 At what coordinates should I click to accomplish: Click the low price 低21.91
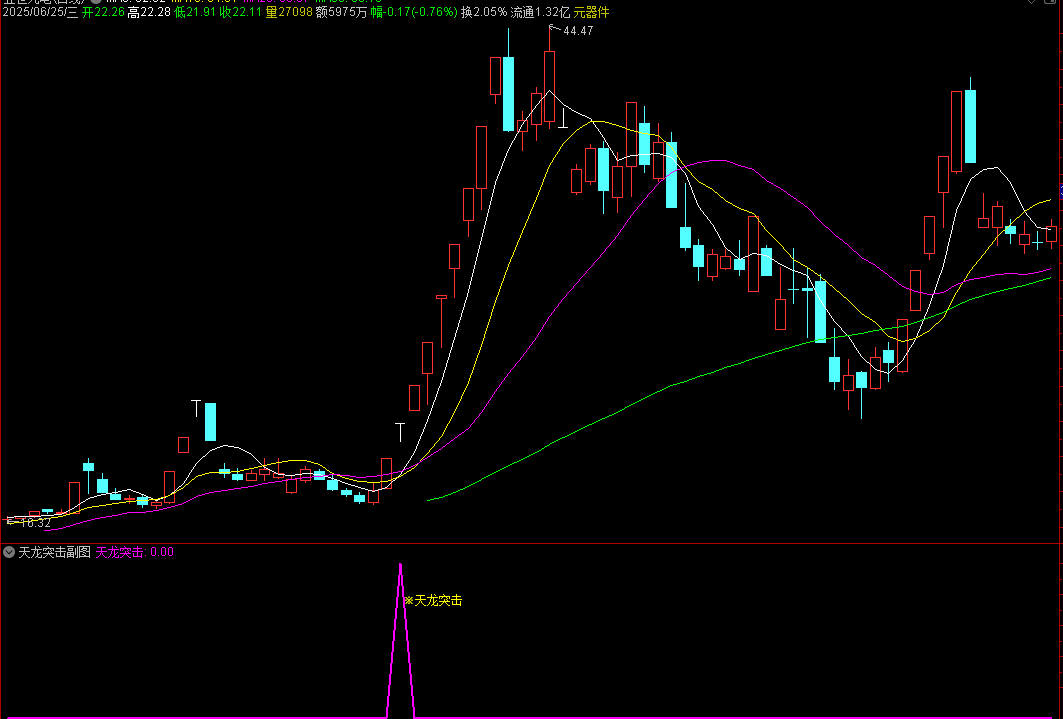195,12
